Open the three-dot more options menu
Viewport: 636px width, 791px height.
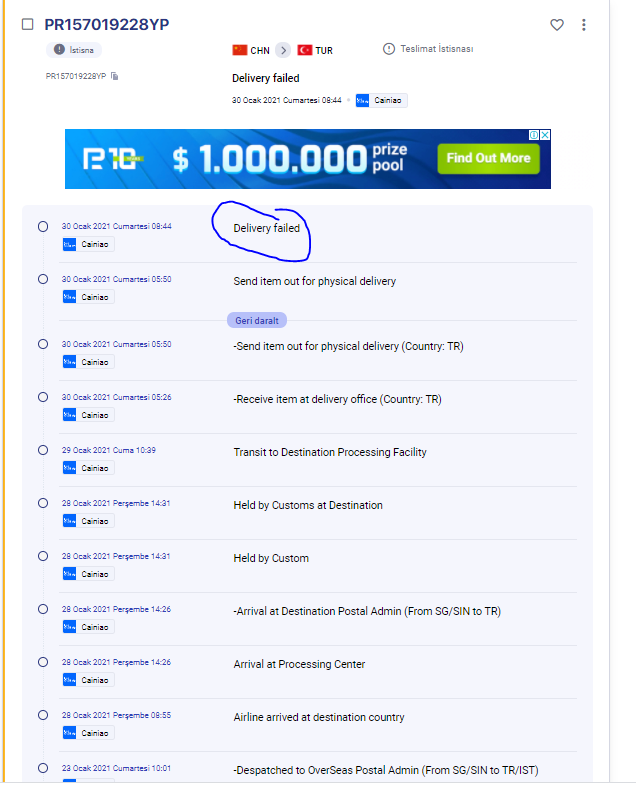584,25
